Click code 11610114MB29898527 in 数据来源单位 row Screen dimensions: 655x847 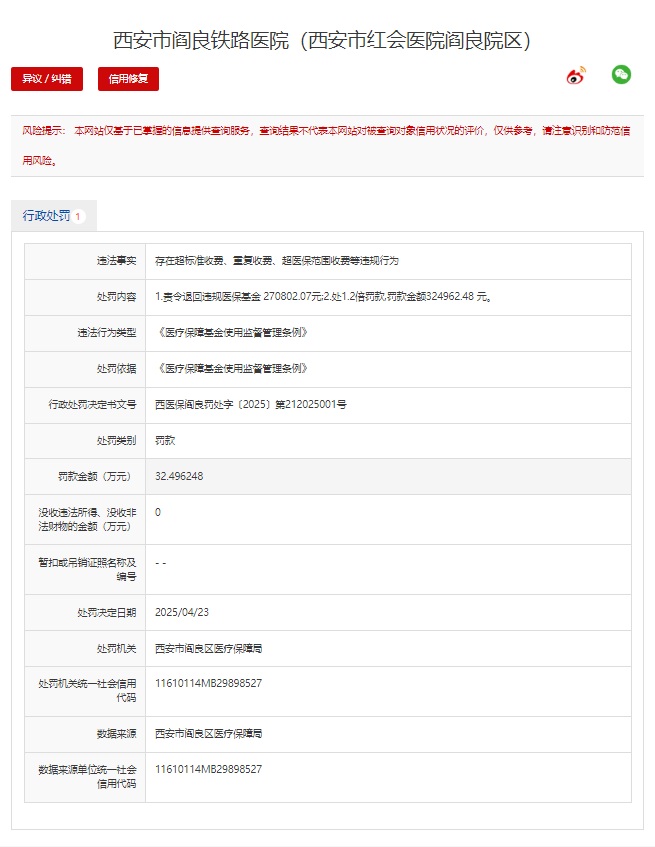(x=208, y=770)
